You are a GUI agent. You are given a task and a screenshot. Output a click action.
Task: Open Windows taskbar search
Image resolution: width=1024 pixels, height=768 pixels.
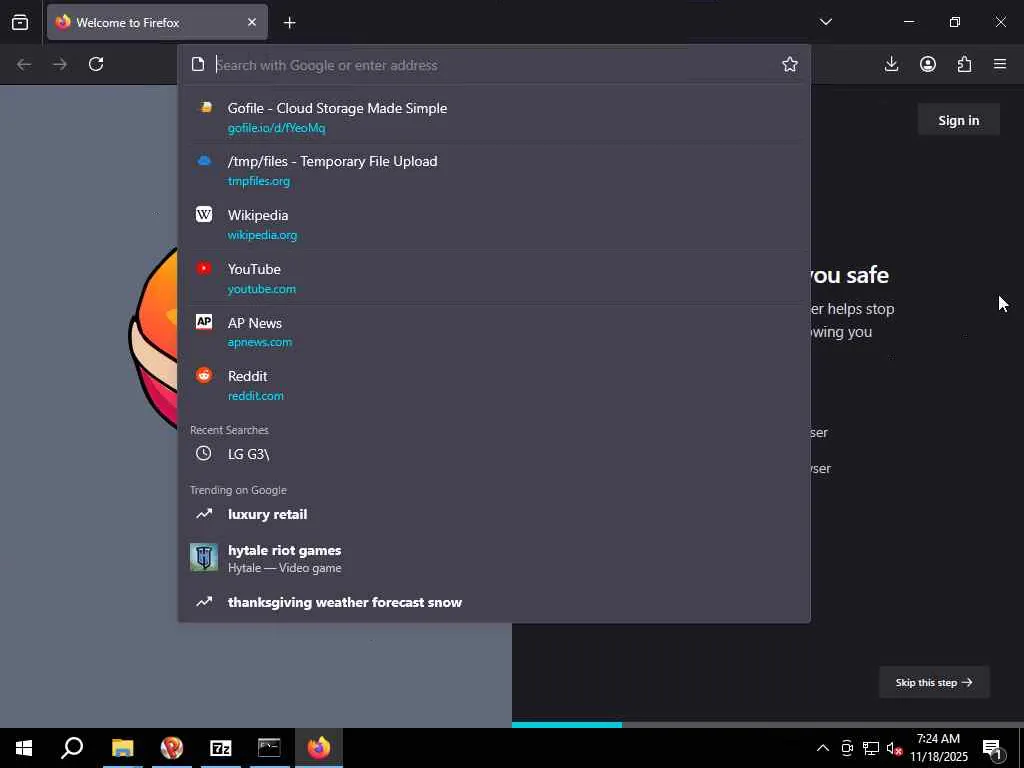[72, 748]
